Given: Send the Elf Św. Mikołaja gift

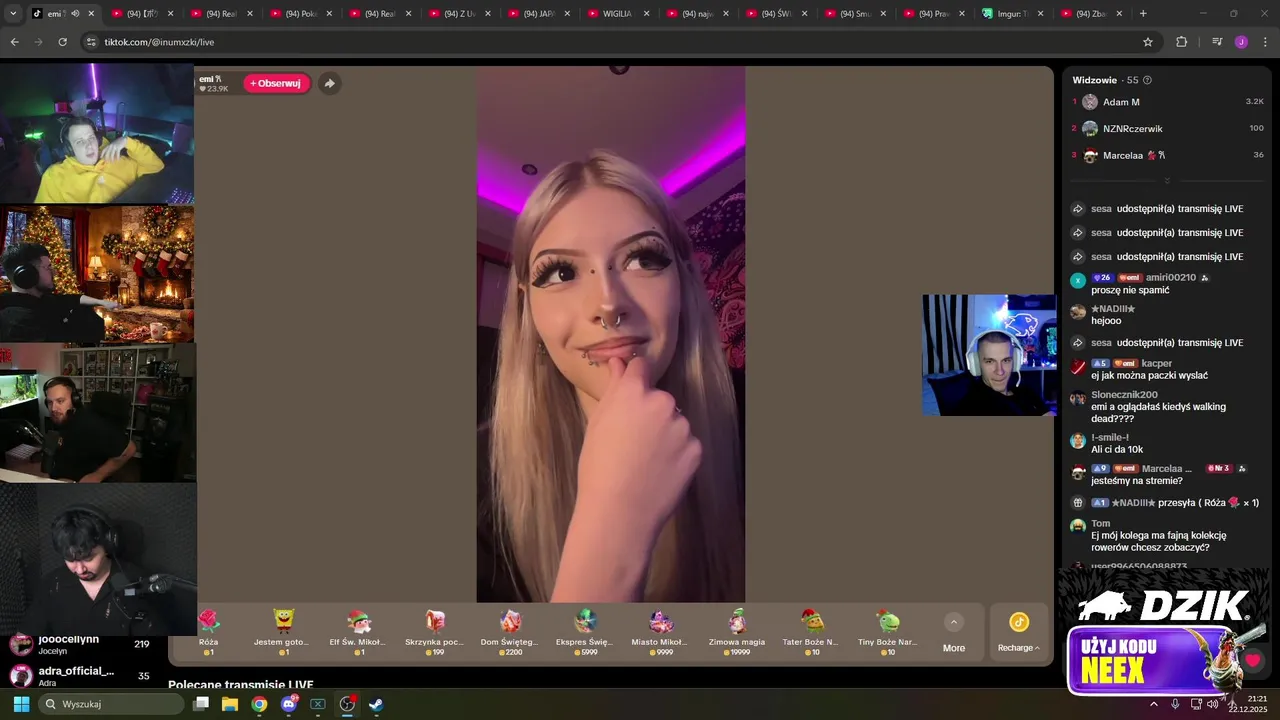Looking at the screenshot, I should tap(358, 632).
